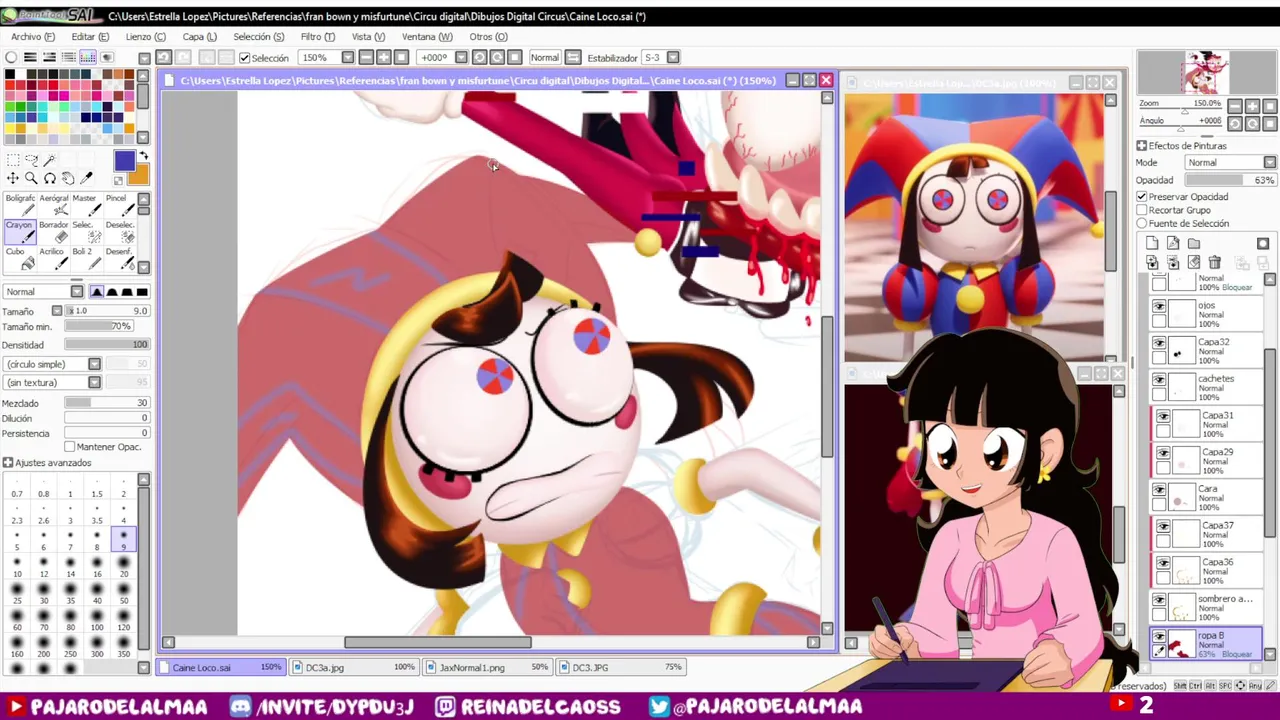Open the Estabilizador S-3 dropdown
The image size is (1280, 720).
(673, 58)
